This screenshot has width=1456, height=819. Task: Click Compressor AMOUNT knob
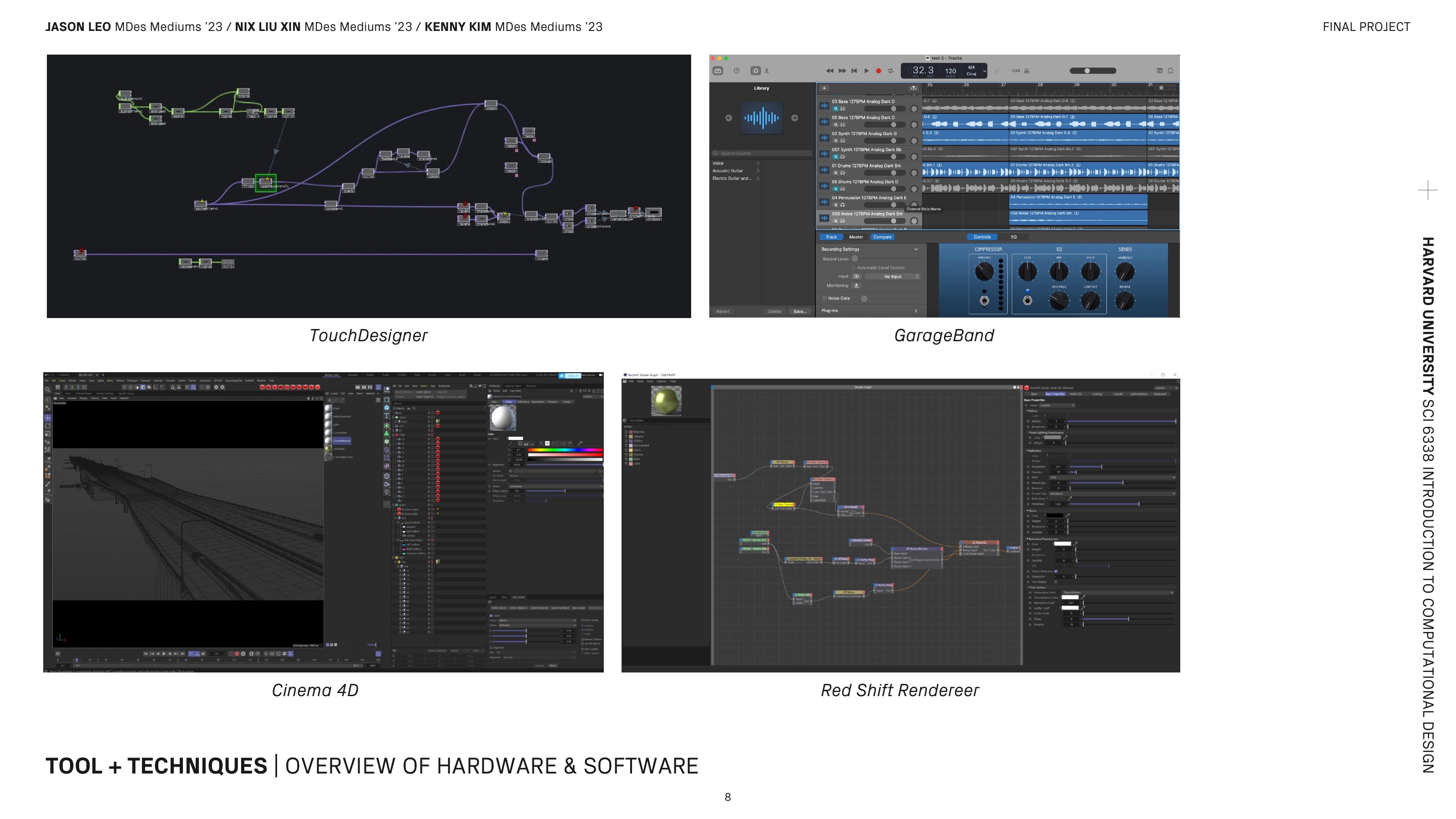pos(984,272)
